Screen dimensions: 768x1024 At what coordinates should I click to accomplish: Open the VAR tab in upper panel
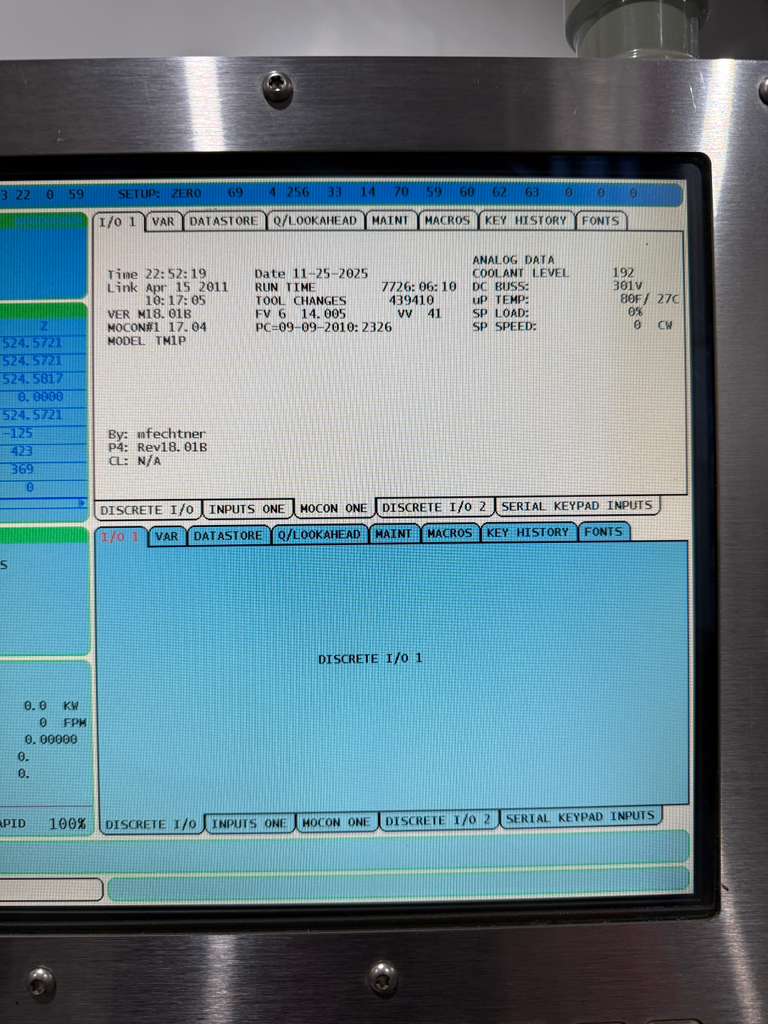click(x=165, y=221)
